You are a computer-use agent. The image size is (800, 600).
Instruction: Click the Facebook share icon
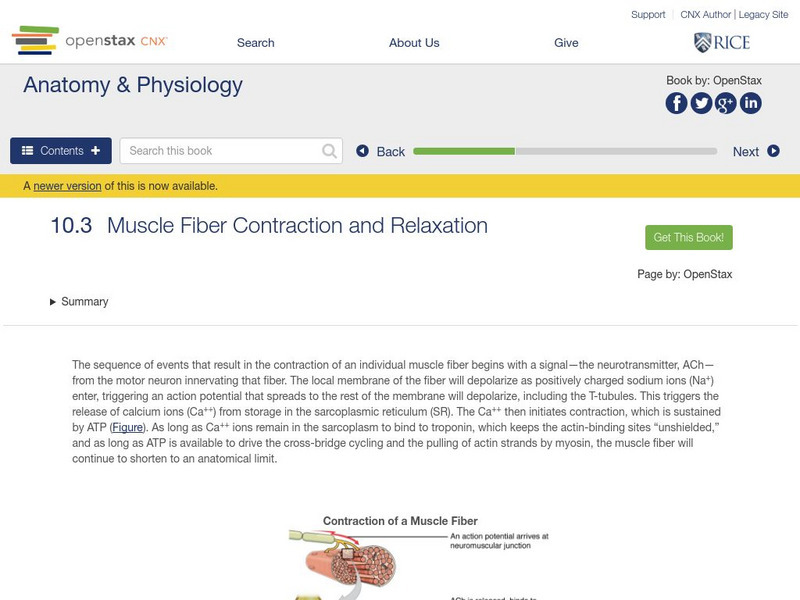point(677,103)
